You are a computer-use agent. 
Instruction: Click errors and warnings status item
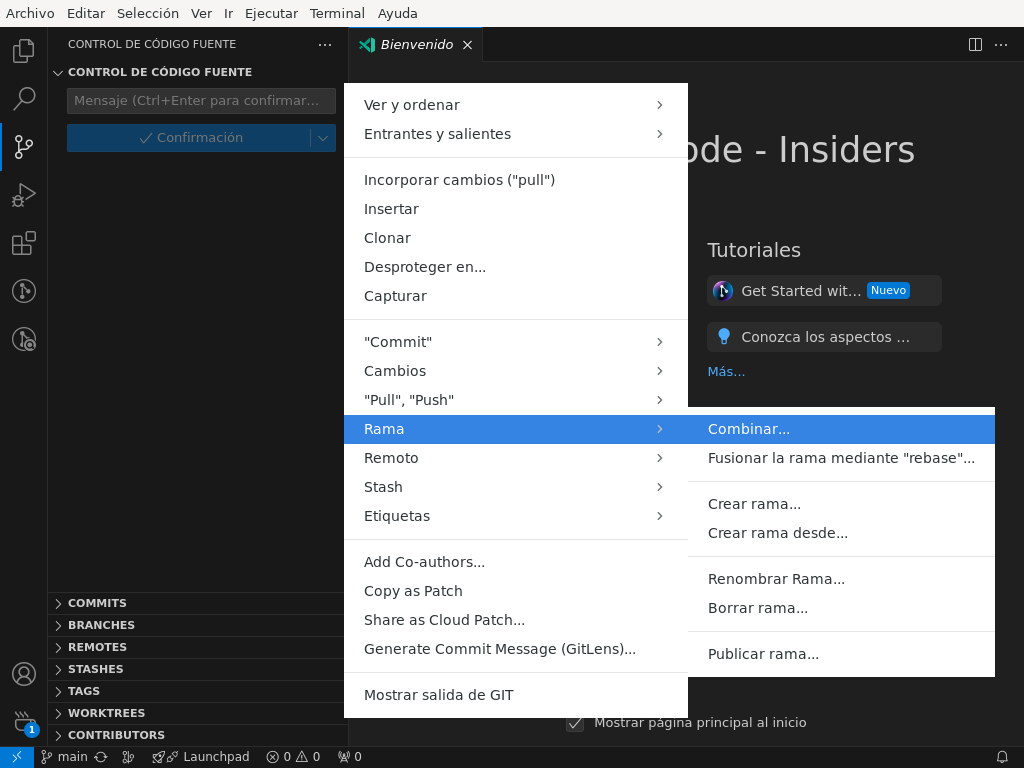[x=293, y=757]
